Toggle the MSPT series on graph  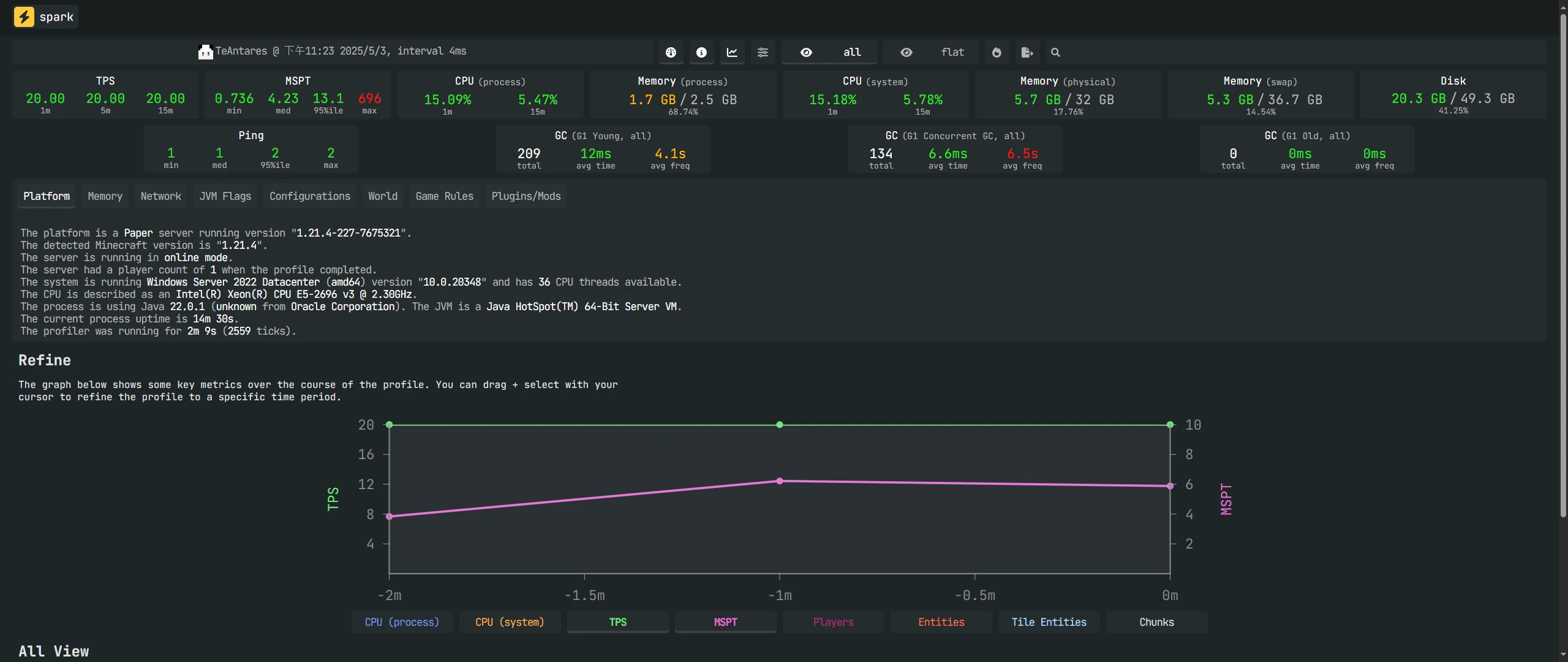[x=725, y=622]
